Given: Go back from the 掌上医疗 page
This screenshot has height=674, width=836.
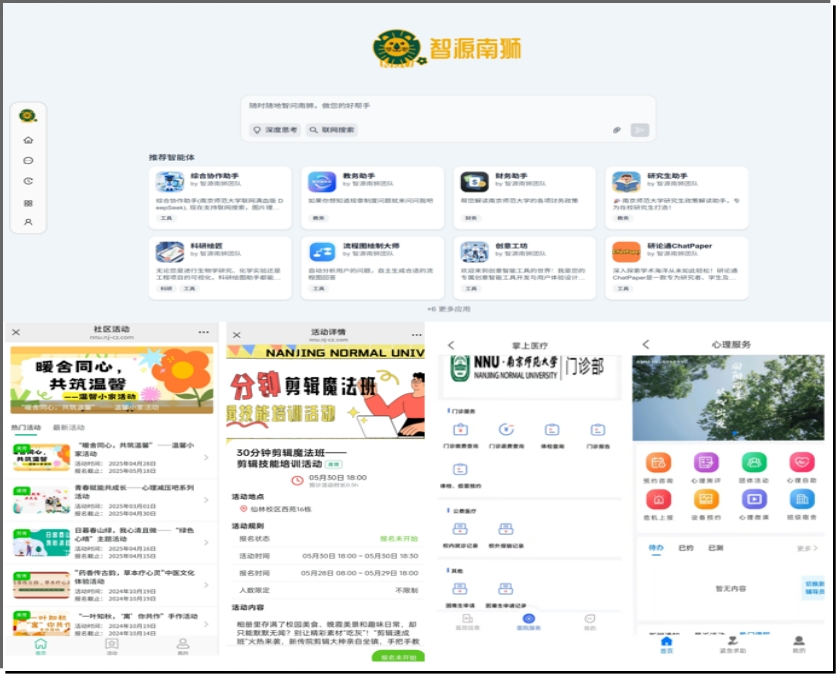Looking at the screenshot, I should (451, 345).
